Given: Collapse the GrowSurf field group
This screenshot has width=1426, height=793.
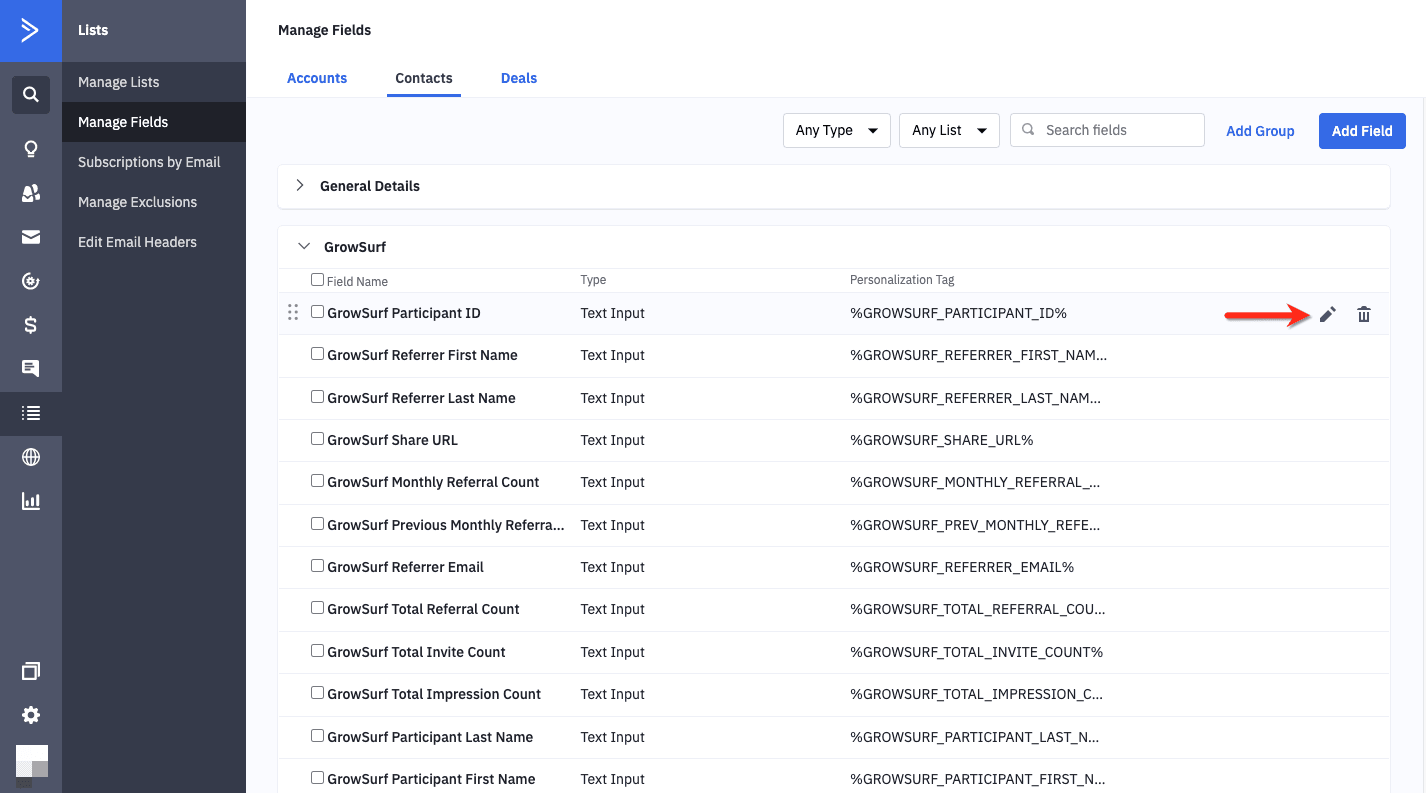Looking at the screenshot, I should [304, 246].
